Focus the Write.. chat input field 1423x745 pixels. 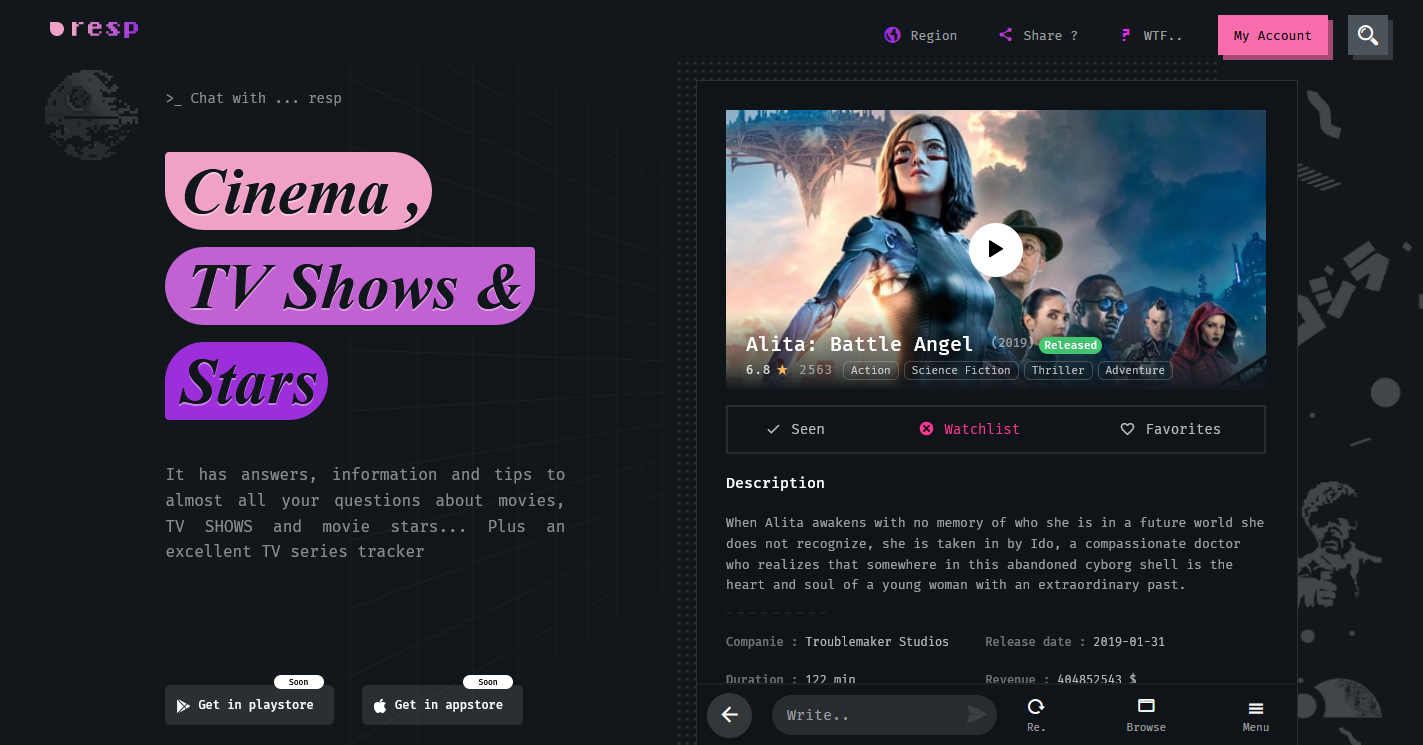pos(884,715)
